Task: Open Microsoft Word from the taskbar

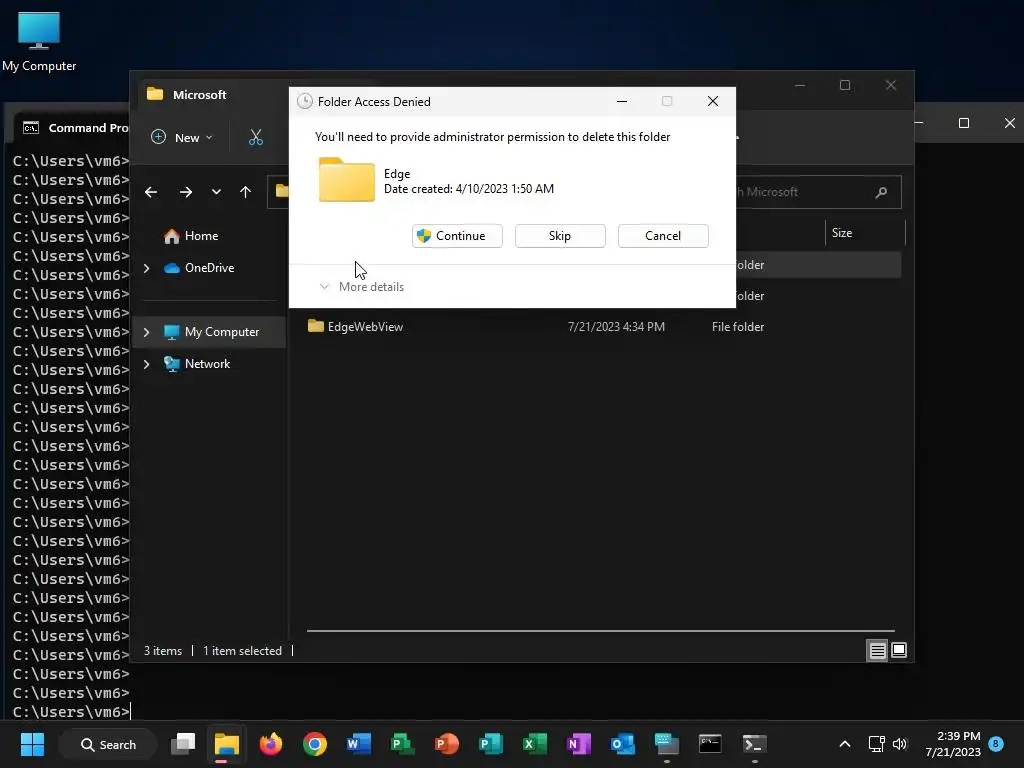Action: pyautogui.click(x=359, y=744)
